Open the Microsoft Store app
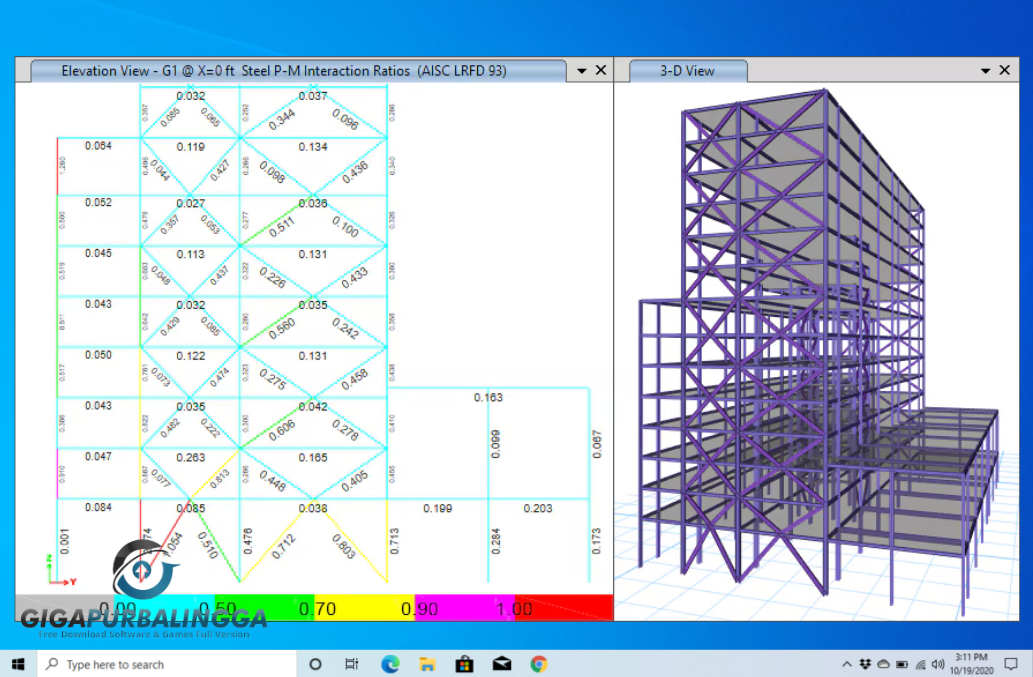 pyautogui.click(x=464, y=663)
